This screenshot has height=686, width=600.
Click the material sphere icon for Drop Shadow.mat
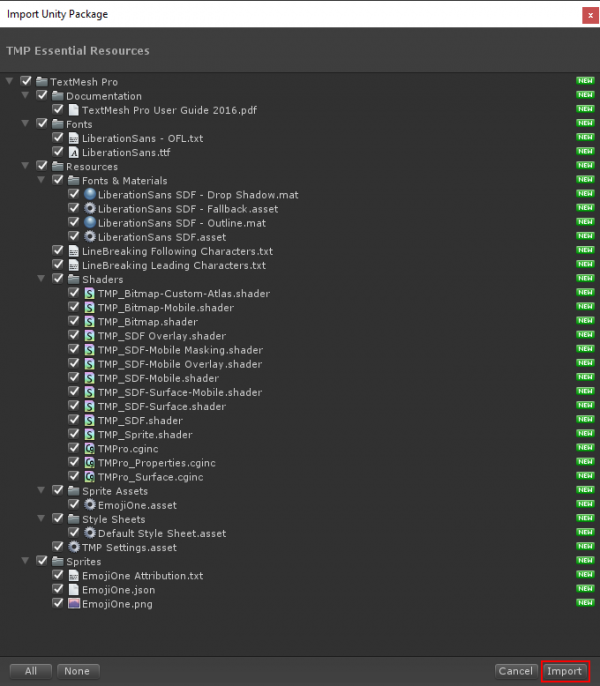pyautogui.click(x=89, y=195)
